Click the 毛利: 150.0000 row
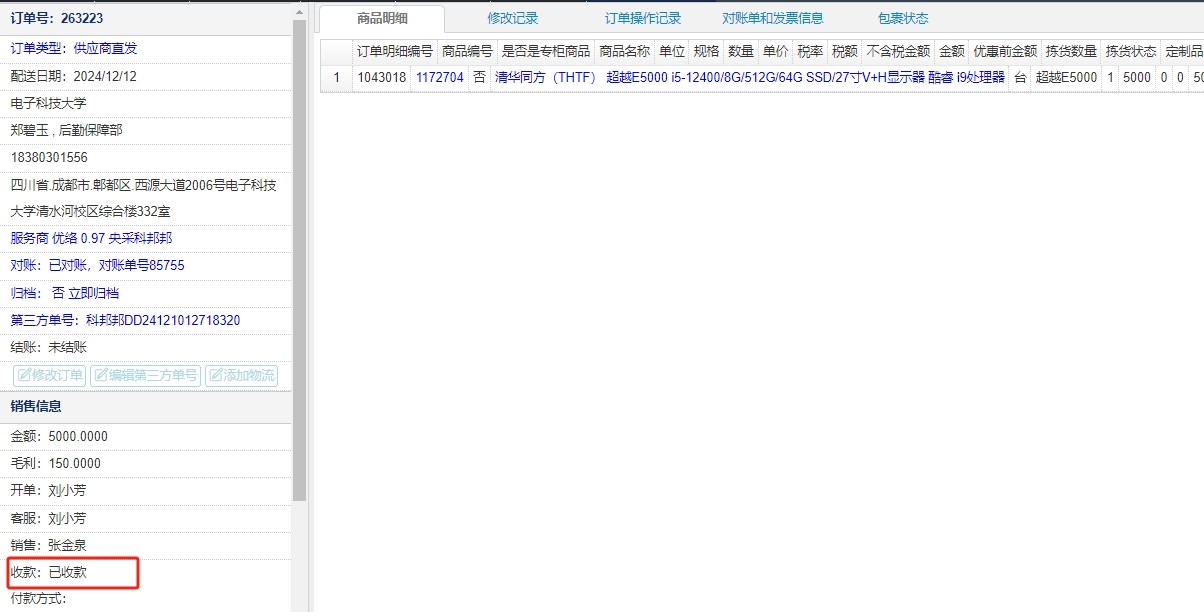Screen dimensions: 1204x612 pos(146,463)
